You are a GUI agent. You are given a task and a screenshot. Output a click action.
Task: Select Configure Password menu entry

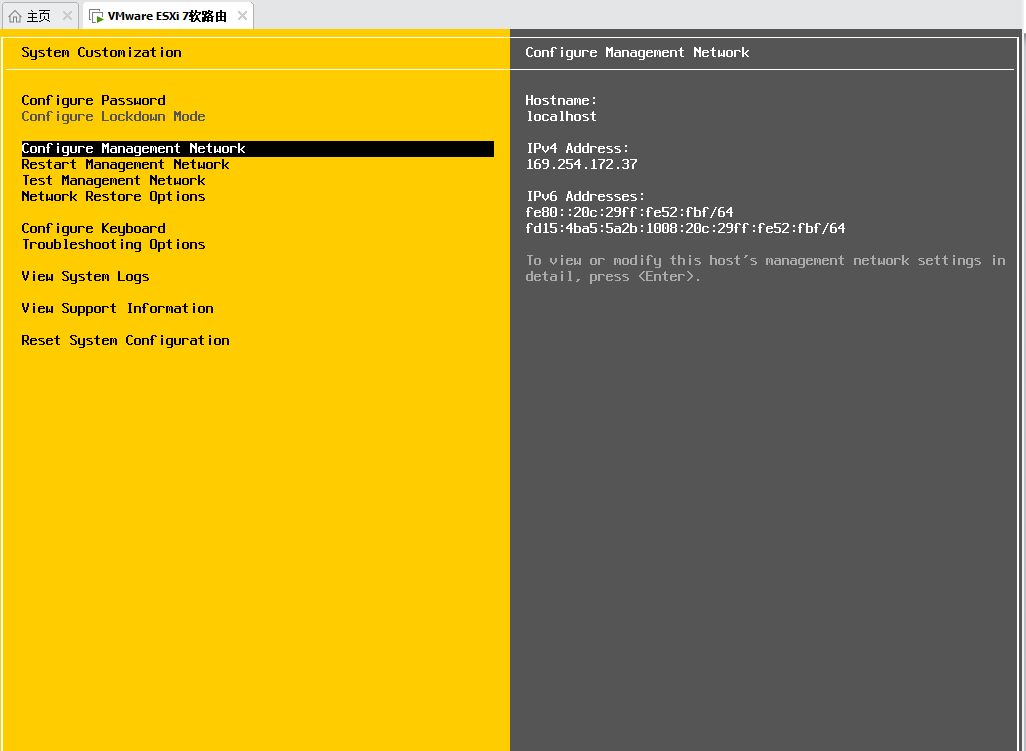coord(94,100)
